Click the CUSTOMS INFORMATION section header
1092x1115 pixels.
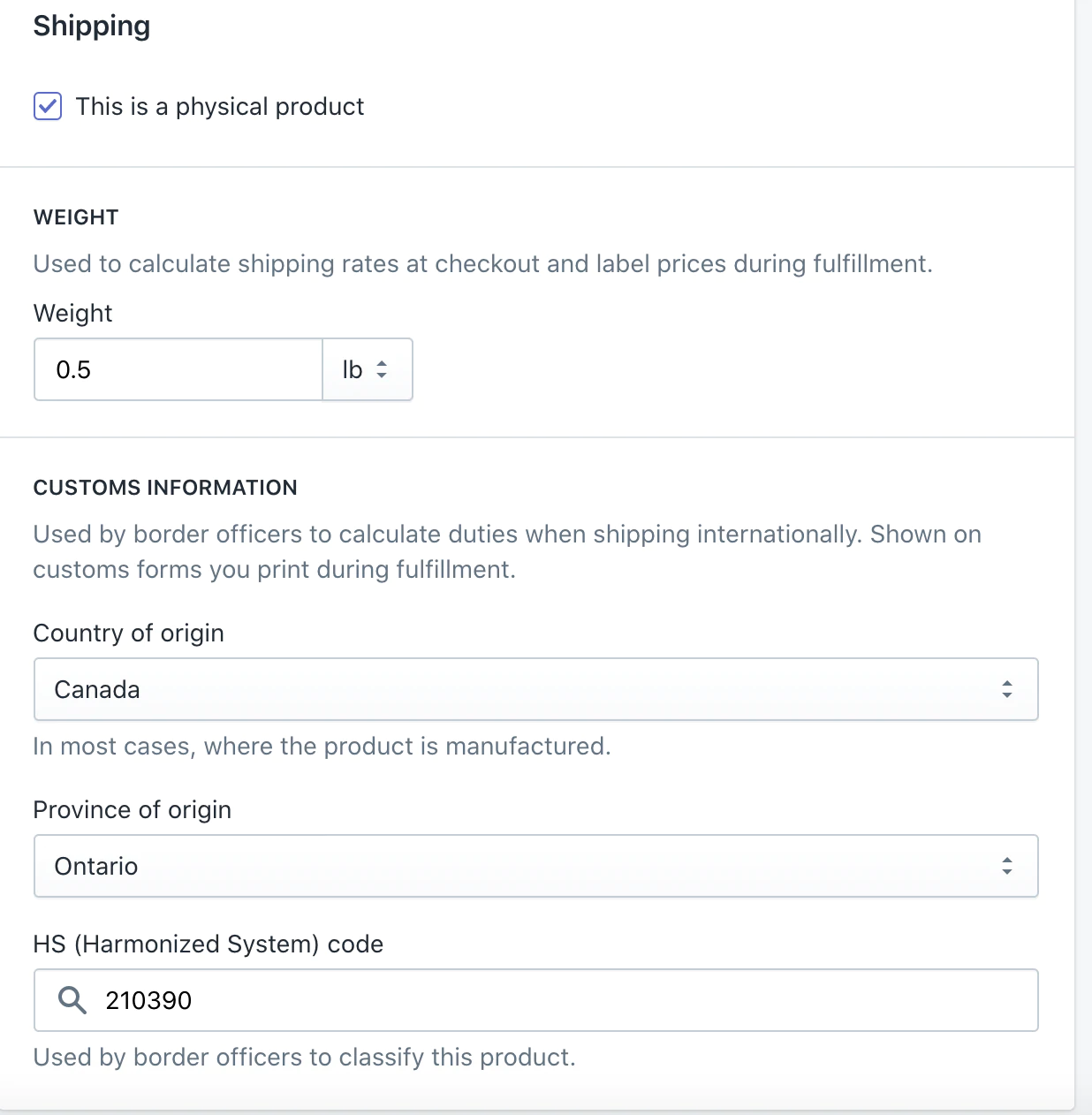[x=164, y=487]
